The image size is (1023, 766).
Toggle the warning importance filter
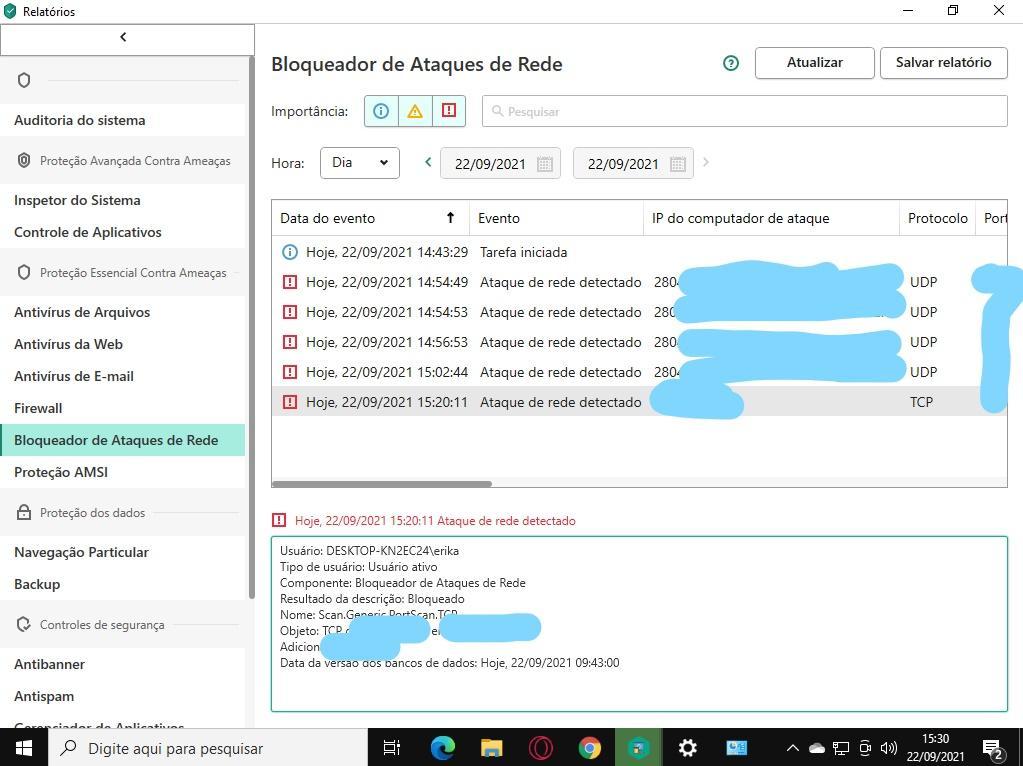click(415, 111)
